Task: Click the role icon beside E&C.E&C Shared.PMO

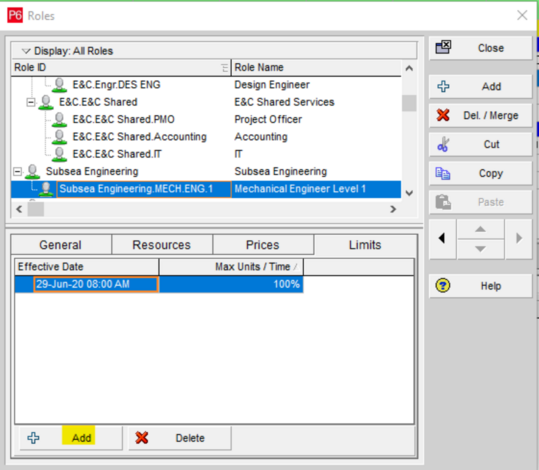Action: click(x=59, y=119)
